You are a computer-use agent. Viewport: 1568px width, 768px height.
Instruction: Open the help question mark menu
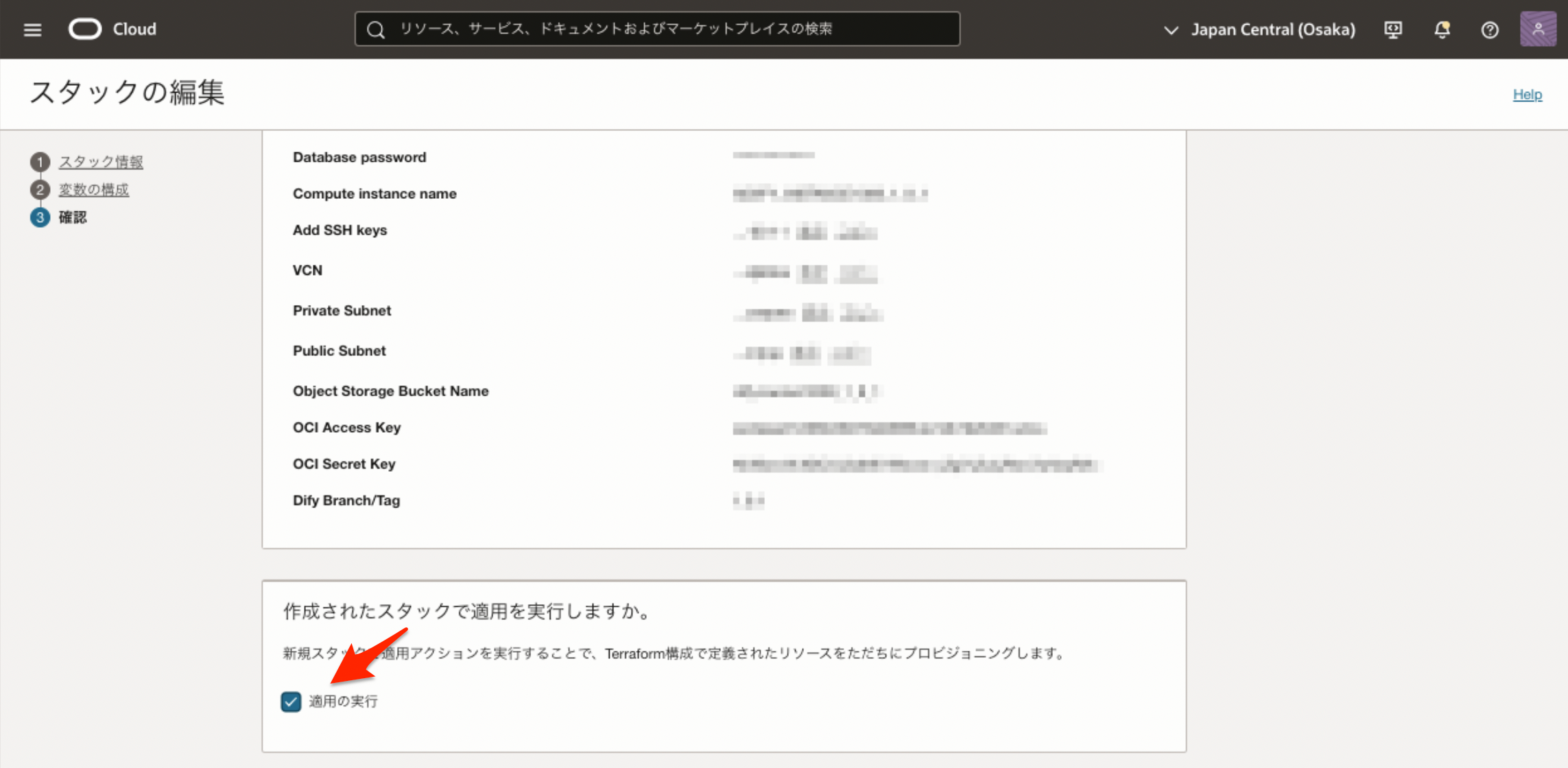click(1490, 29)
